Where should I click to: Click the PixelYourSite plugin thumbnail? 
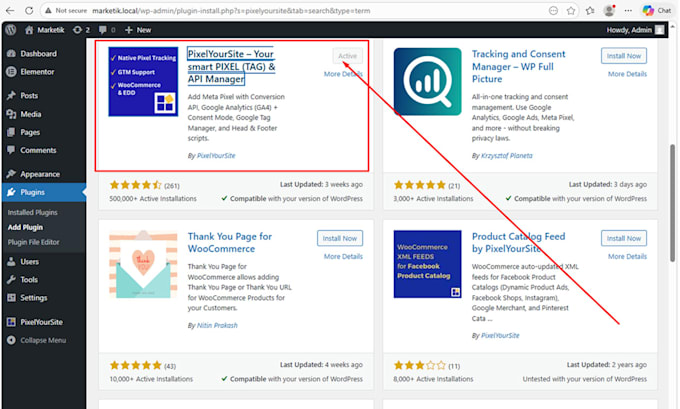point(143,82)
